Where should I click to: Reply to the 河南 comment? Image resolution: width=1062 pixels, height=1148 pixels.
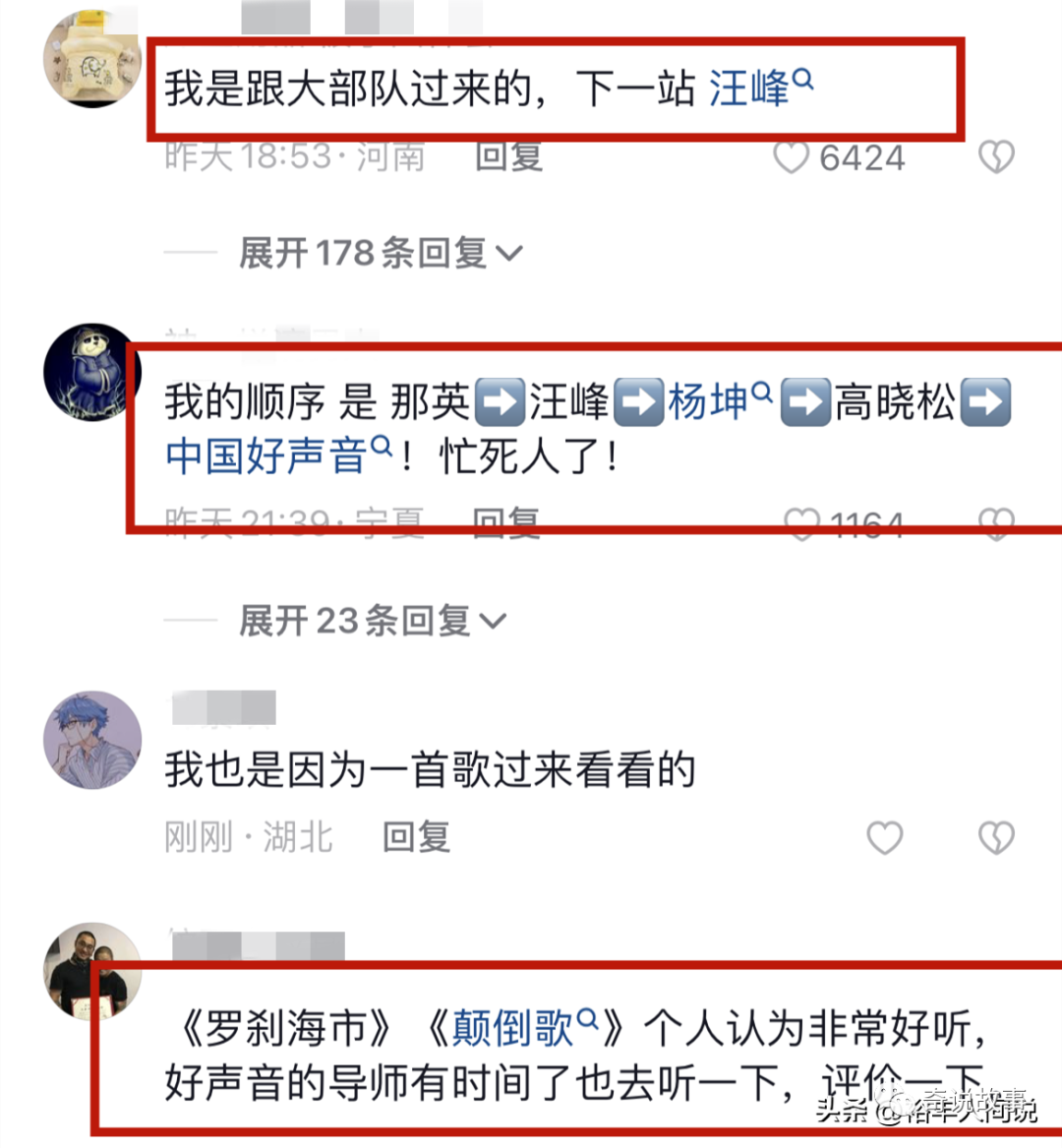(x=509, y=157)
